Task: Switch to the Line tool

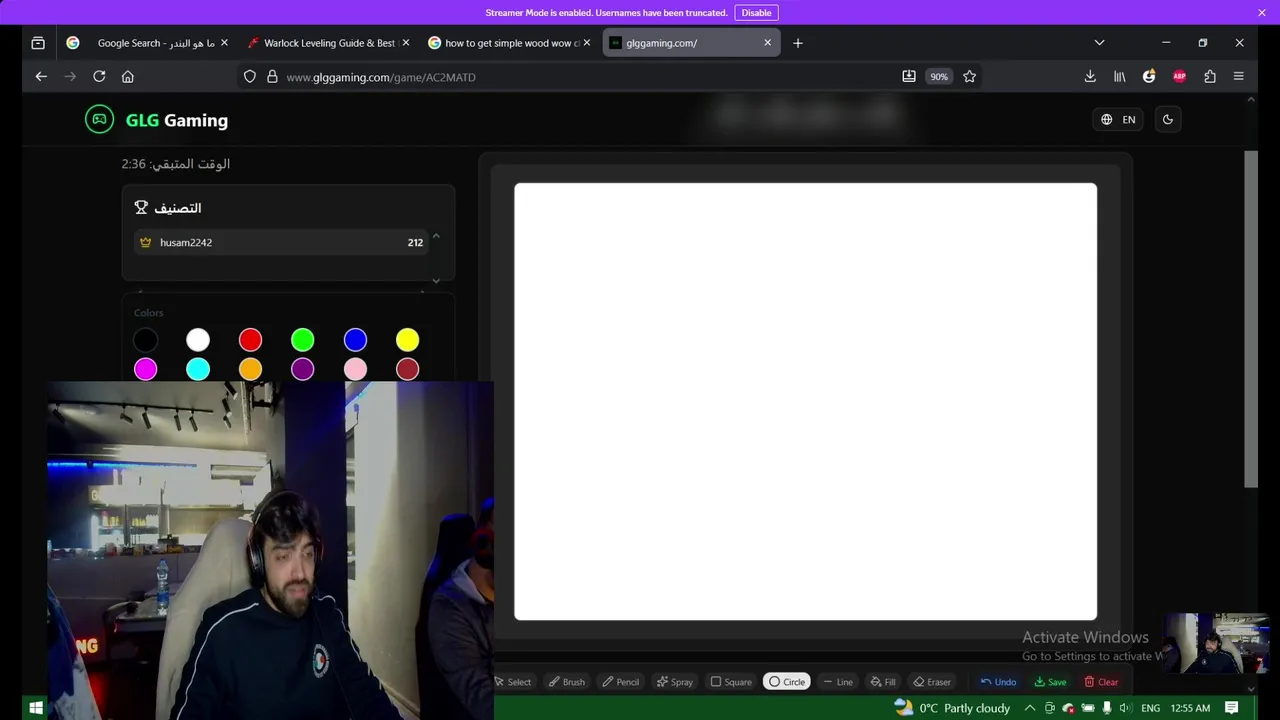Action: pyautogui.click(x=838, y=682)
